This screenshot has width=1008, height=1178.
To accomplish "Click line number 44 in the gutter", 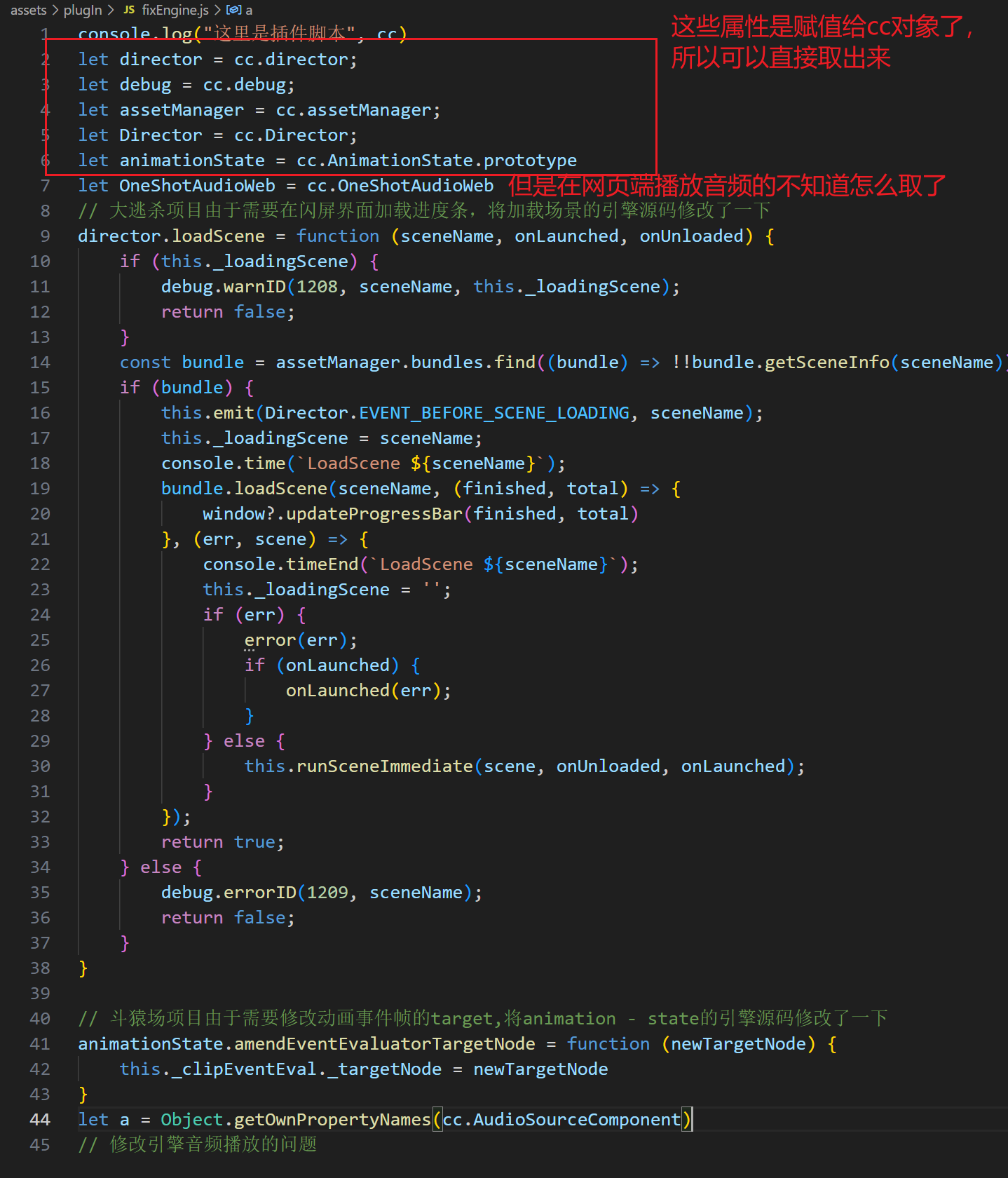I will click(x=40, y=1120).
